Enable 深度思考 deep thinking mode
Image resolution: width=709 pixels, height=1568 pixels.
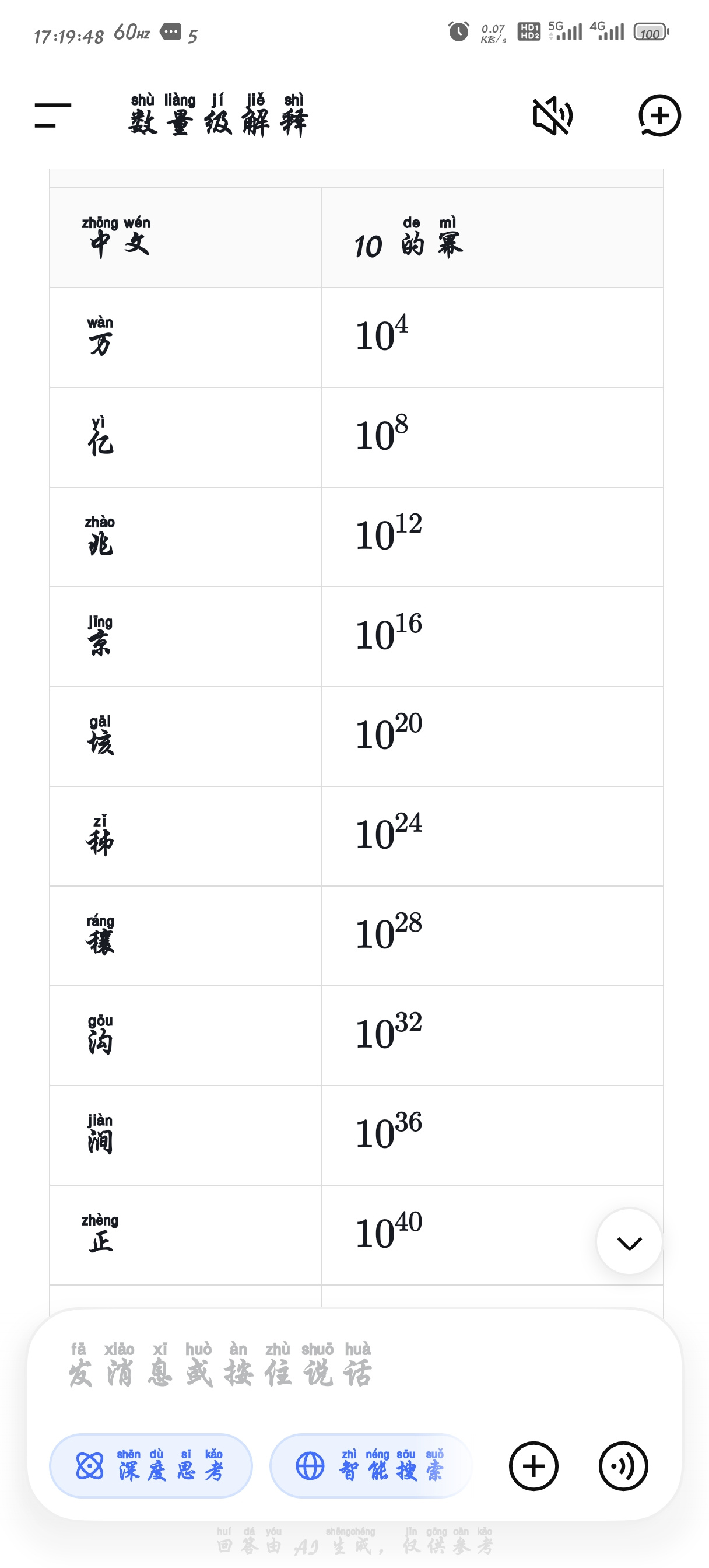coord(151,1466)
